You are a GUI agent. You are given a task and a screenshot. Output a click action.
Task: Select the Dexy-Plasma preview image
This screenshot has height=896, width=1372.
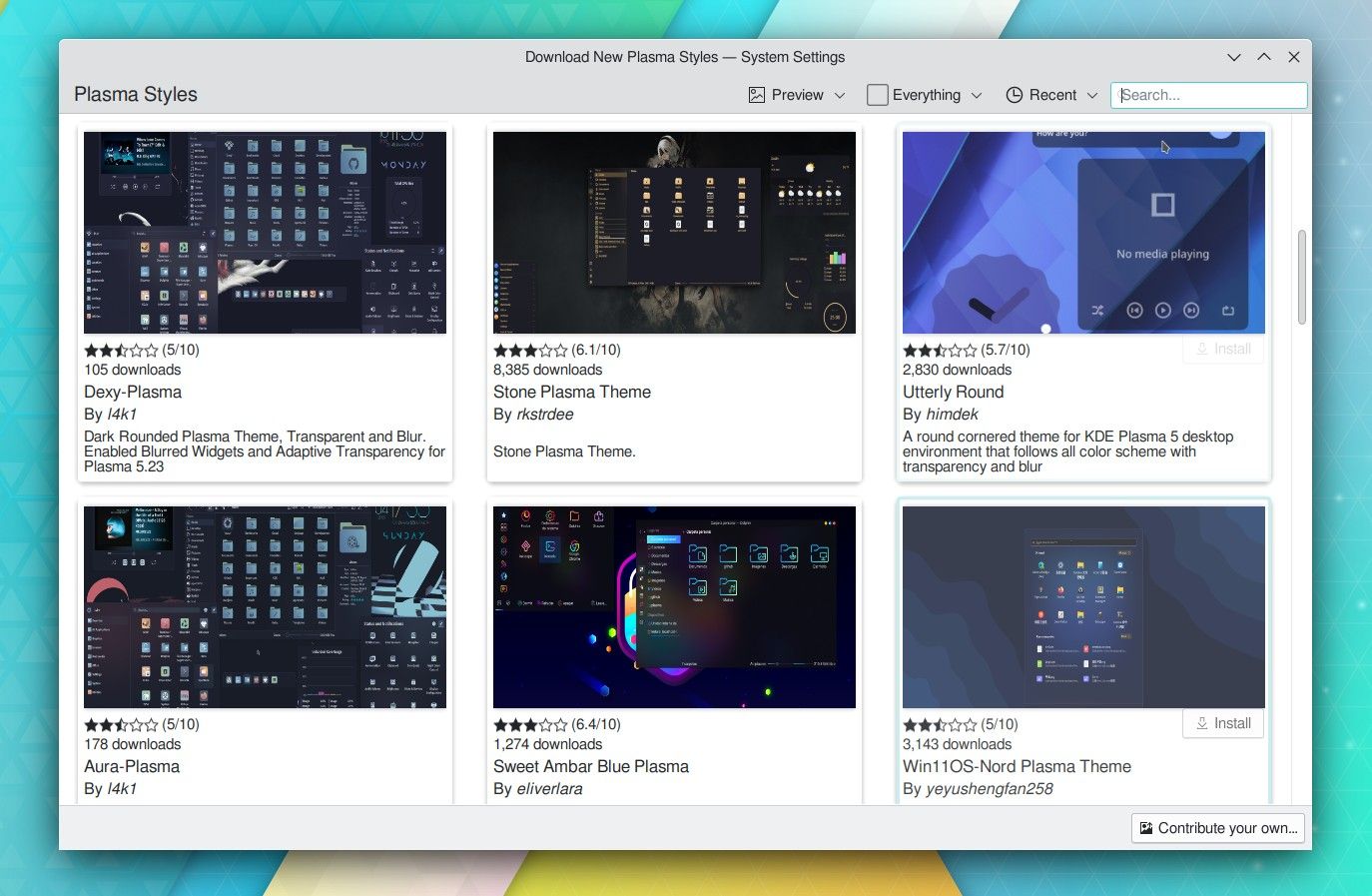pyautogui.click(x=265, y=233)
